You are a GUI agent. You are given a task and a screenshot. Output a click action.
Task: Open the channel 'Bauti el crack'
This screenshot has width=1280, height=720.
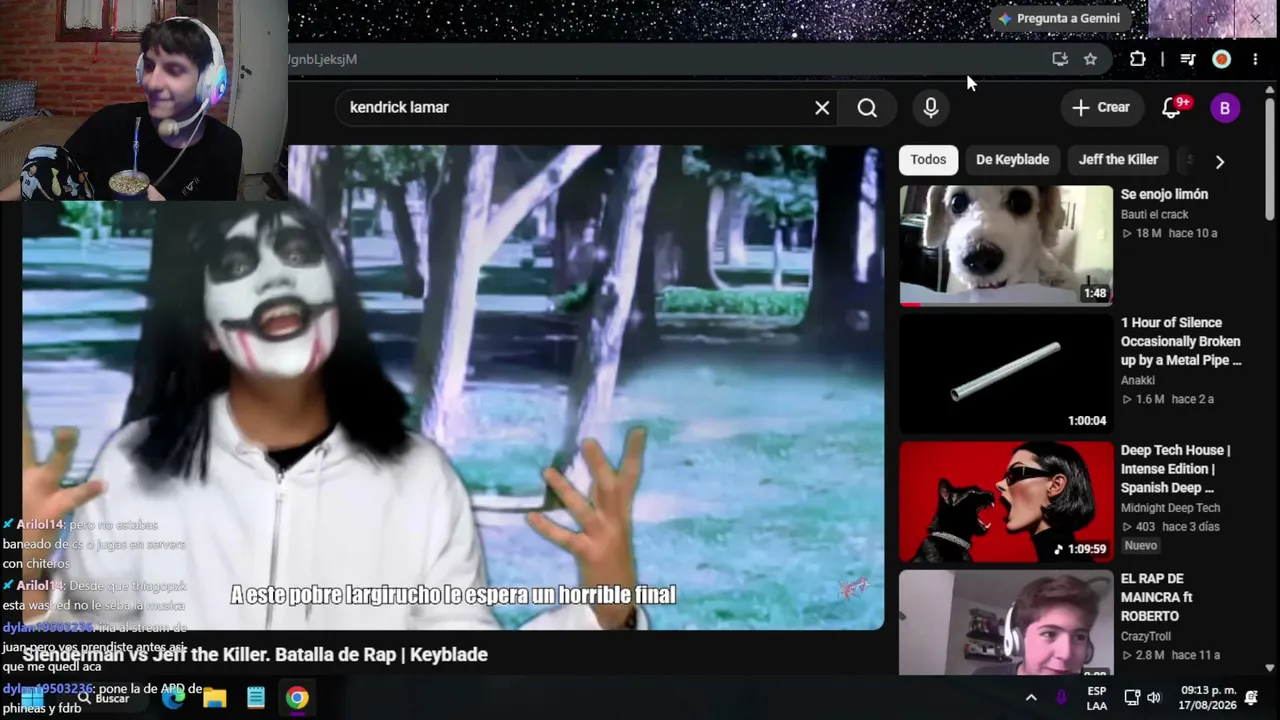(x=1154, y=215)
